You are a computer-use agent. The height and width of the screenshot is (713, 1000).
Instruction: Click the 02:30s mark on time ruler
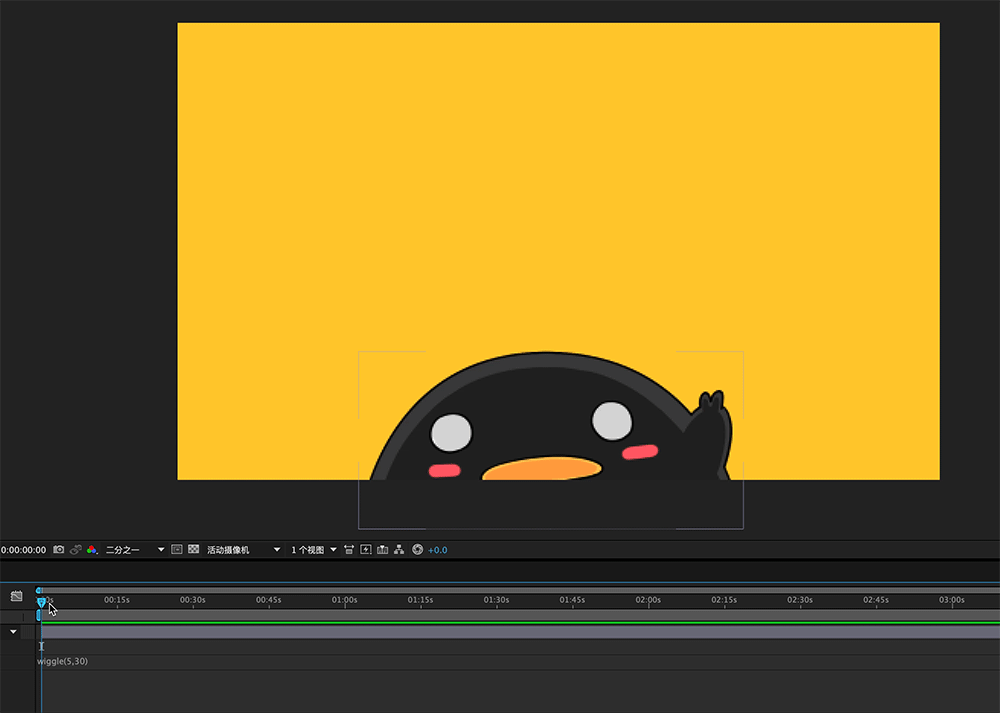[800, 599]
